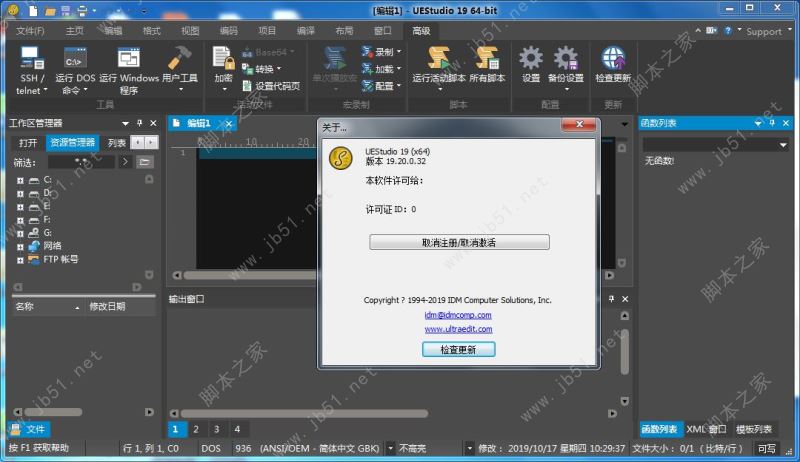The width and height of the screenshot is (800, 462).
Task: Switch to the 打开 tab in workspace
Action: [28, 143]
